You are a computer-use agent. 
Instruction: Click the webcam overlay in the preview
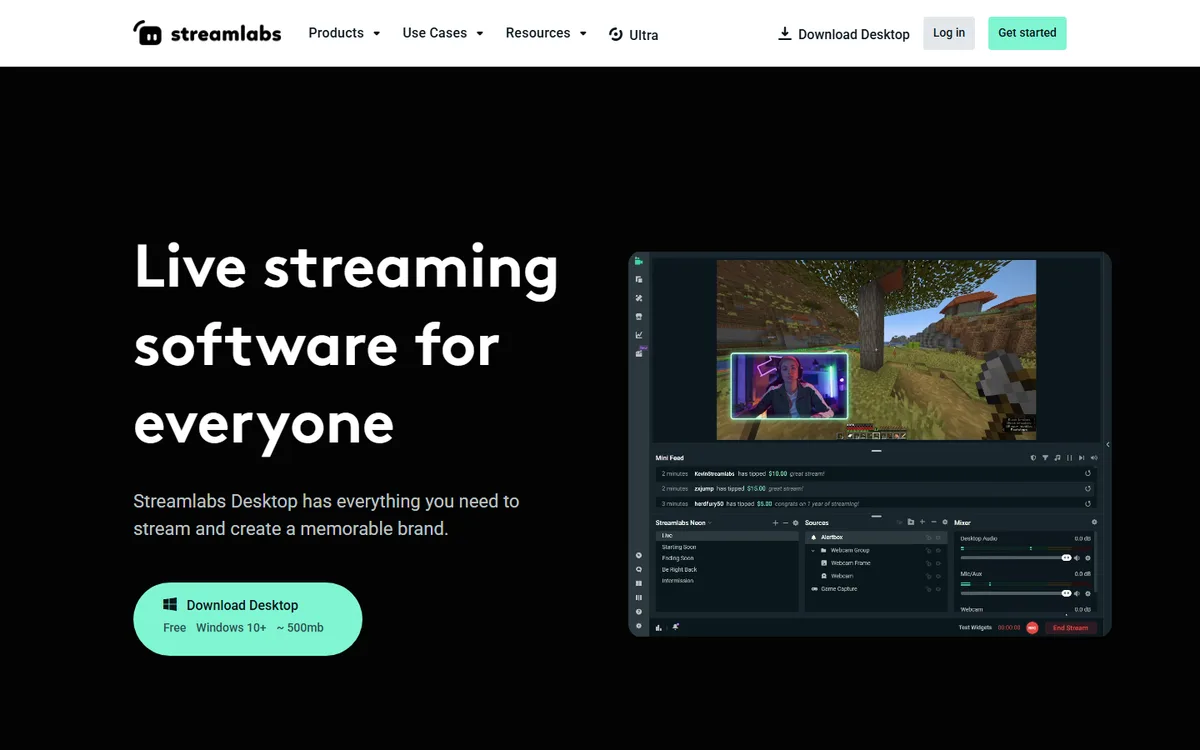pos(789,385)
